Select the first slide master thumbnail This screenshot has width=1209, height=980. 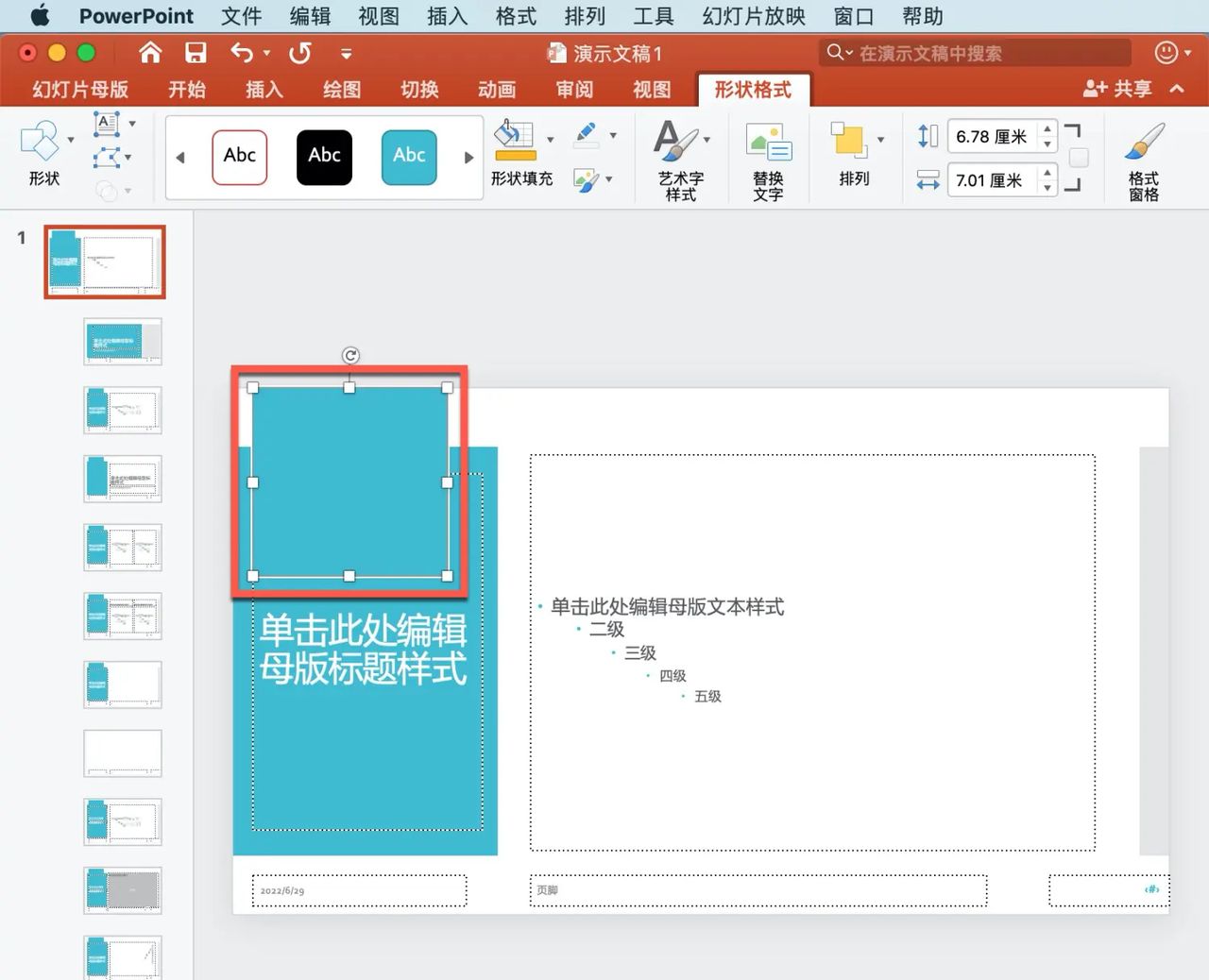104,262
